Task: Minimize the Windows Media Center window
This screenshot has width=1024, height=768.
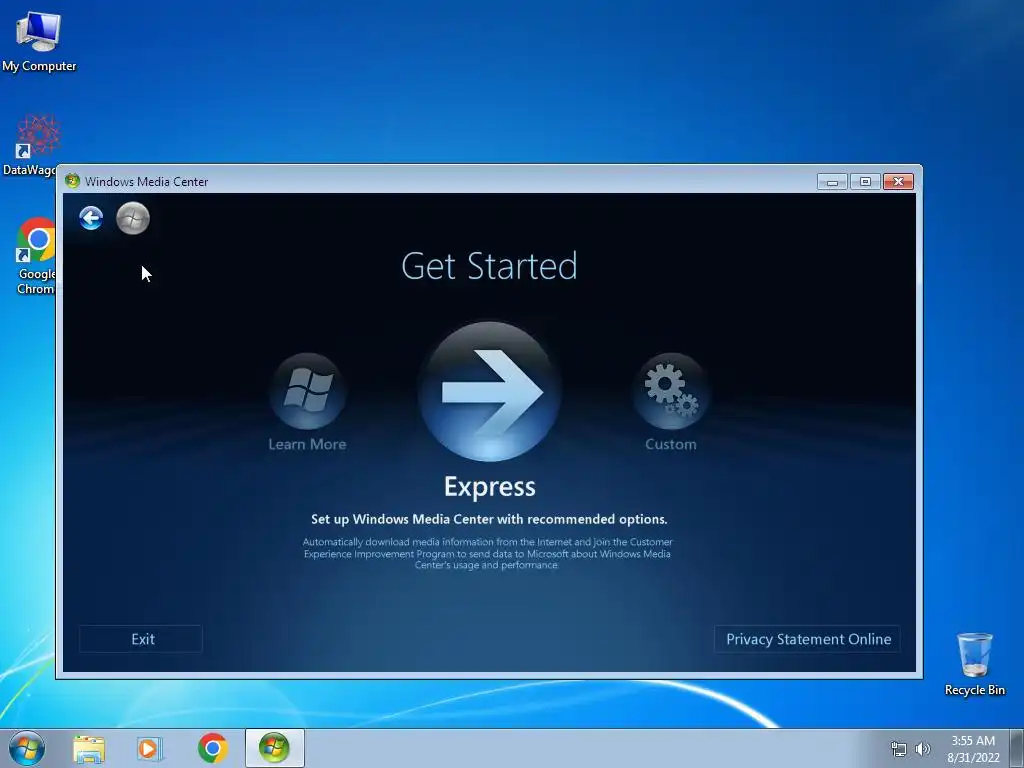Action: coord(832,182)
